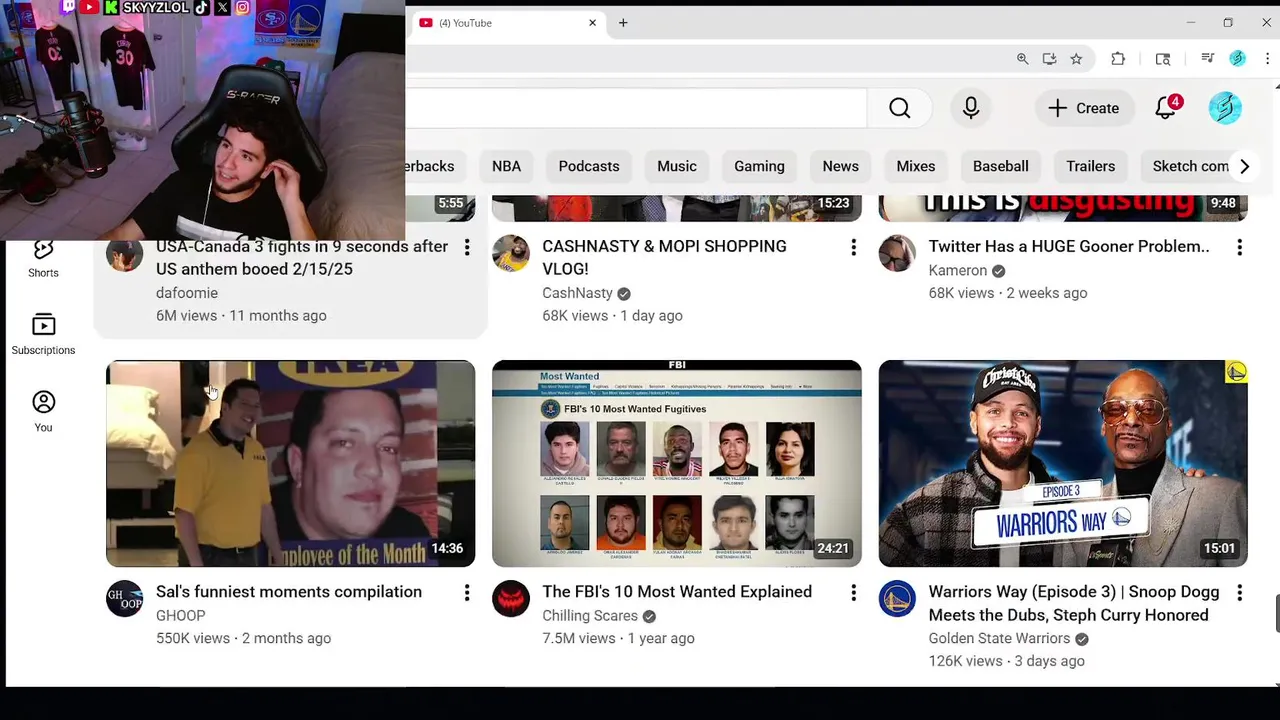Start voice search with the microphone icon
Image resolution: width=1280 pixels, height=720 pixels.
coord(971,108)
